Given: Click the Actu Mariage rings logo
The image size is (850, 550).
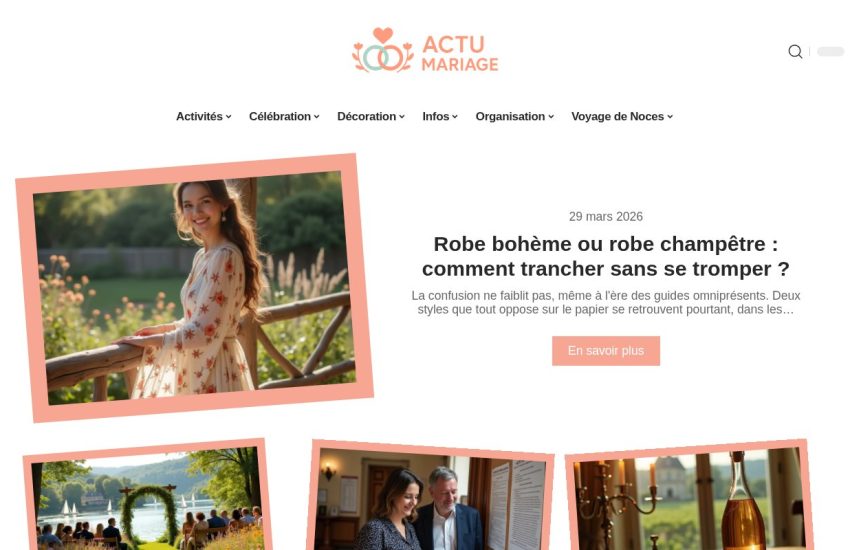Looking at the screenshot, I should pyautogui.click(x=425, y=50).
